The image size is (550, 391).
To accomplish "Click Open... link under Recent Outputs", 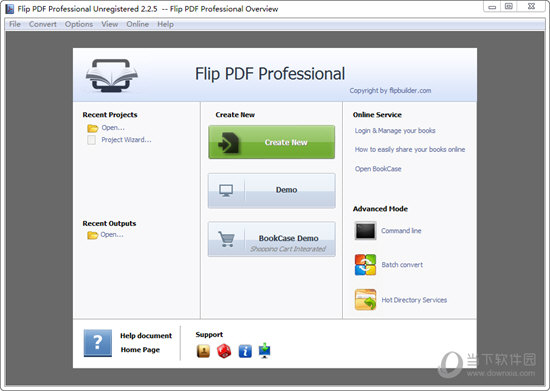I will [x=112, y=235].
